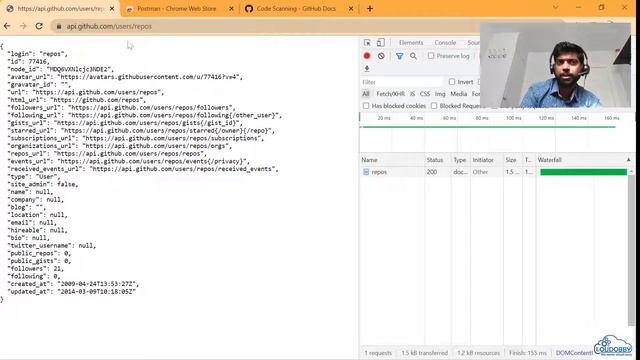Click the address bar URL
This screenshot has width=640, height=360.
click(109, 26)
